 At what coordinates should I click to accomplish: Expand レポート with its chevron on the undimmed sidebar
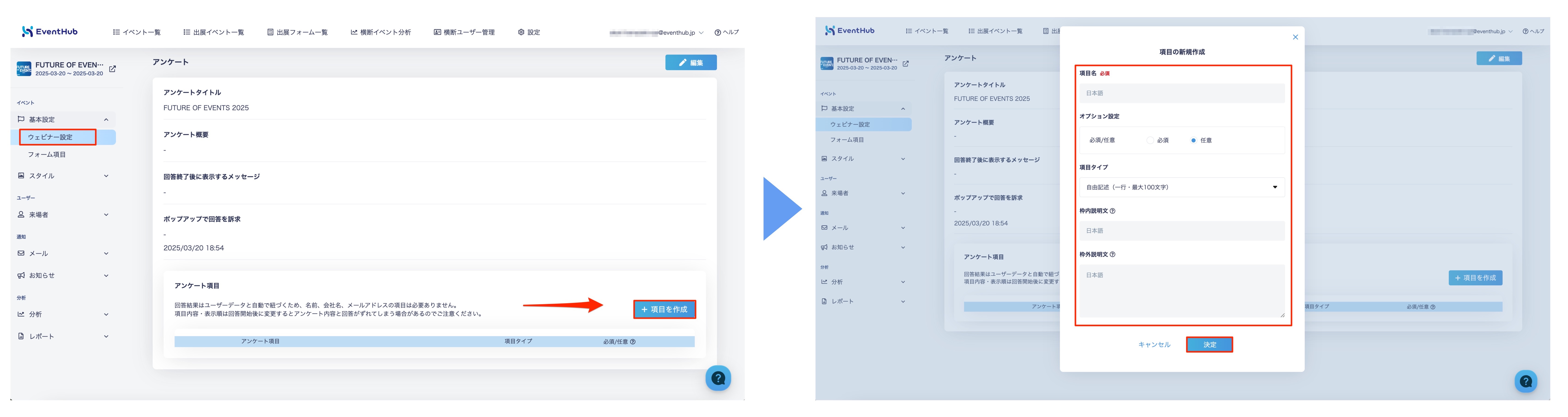[106, 337]
